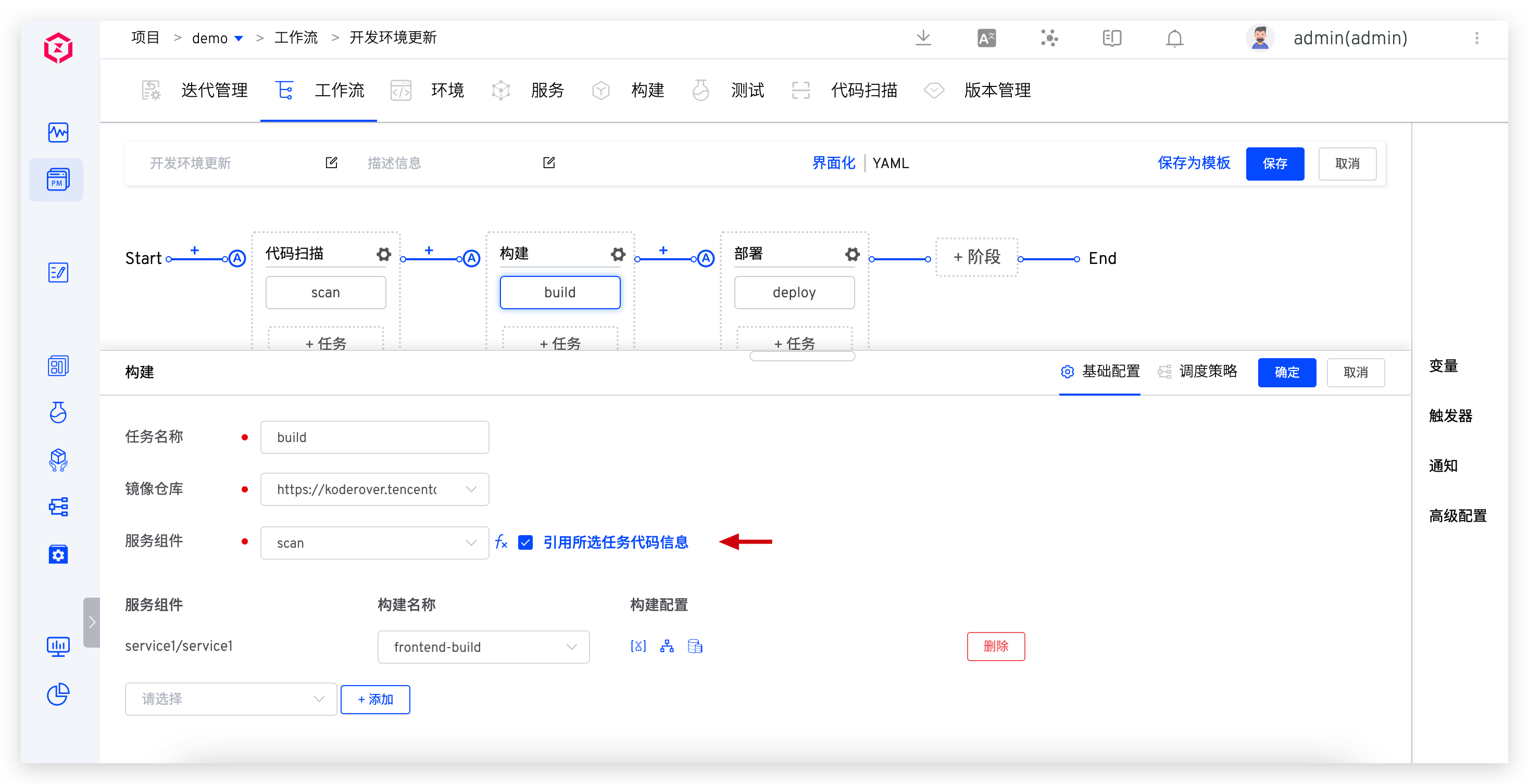The image size is (1529, 784).
Task: Click the approval A circle after Start
Action: point(237,259)
